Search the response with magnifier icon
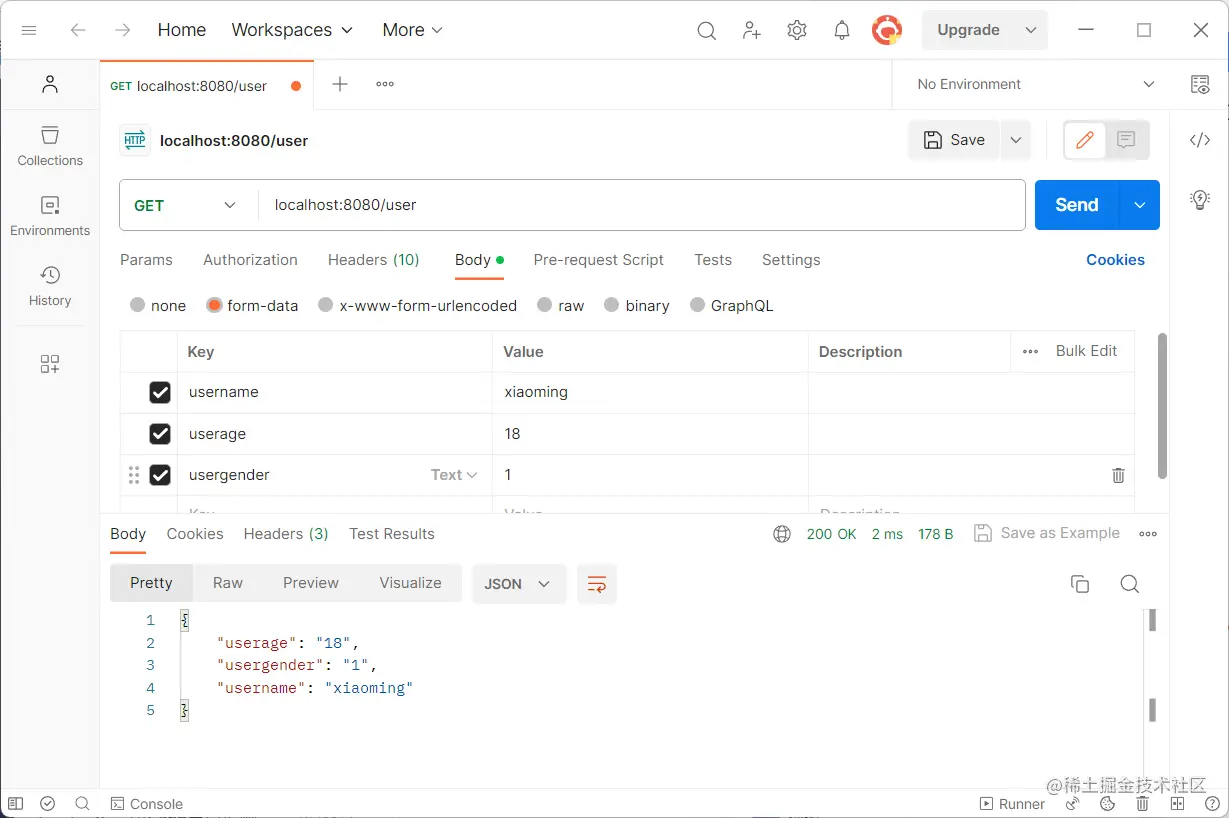This screenshot has height=818, width=1229. tap(1130, 584)
